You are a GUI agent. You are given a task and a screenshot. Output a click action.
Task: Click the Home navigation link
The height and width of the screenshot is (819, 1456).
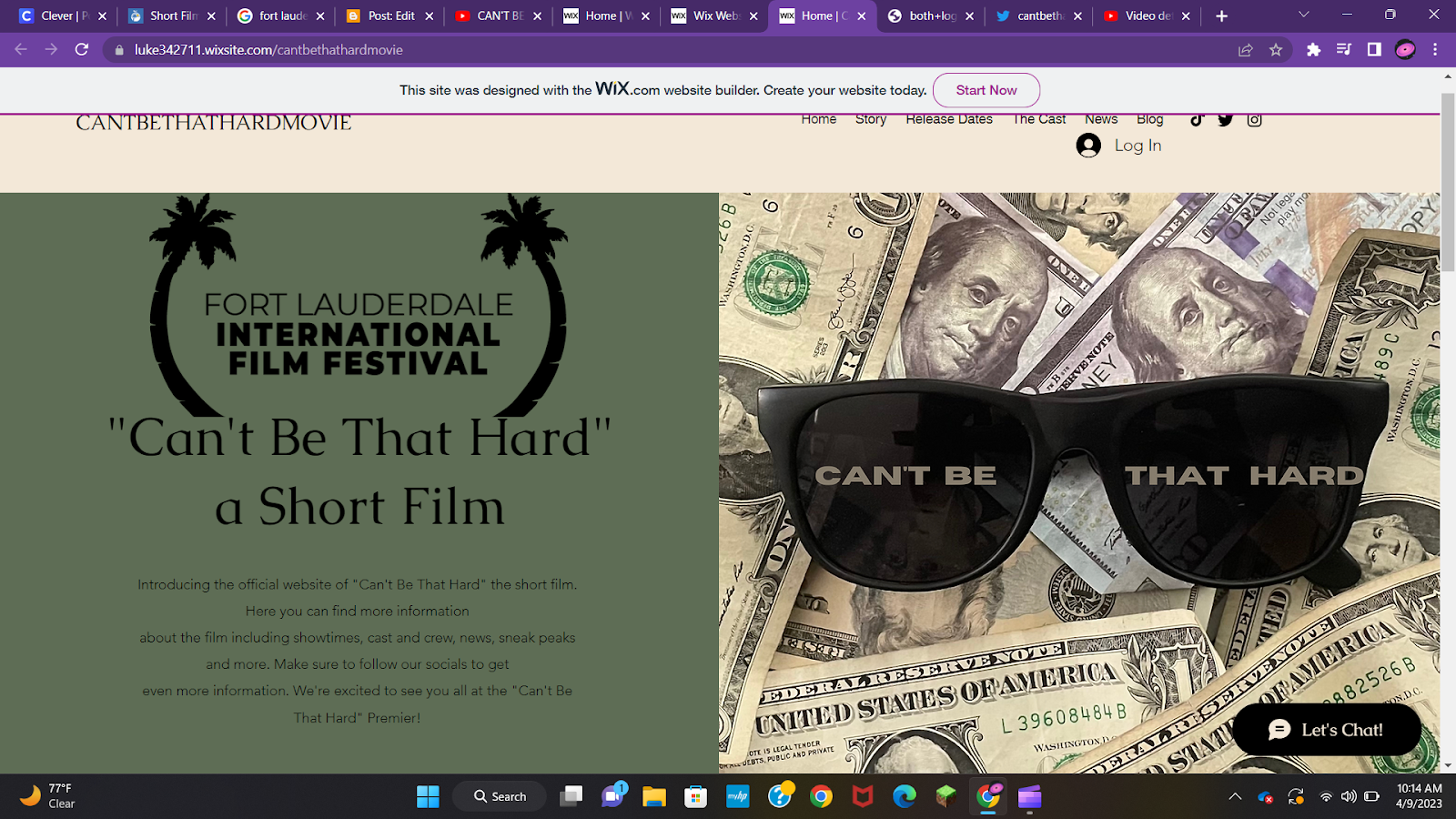point(818,119)
